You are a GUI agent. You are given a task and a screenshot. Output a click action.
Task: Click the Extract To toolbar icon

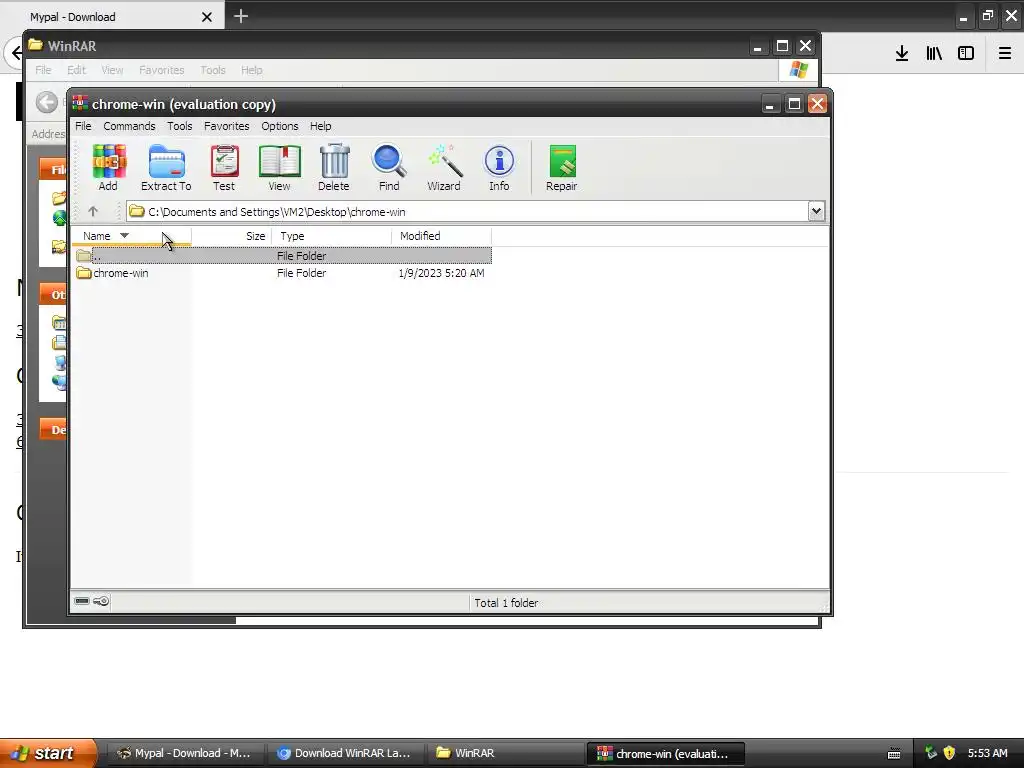pos(166,168)
